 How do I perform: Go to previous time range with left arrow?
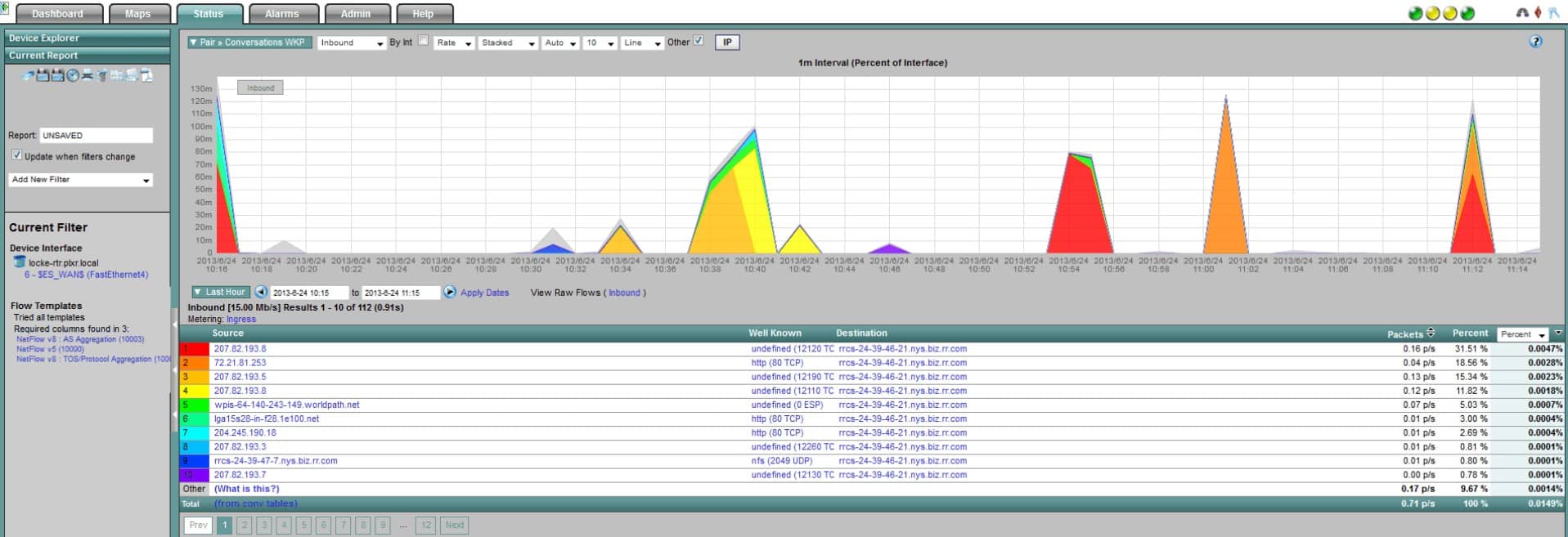261,292
